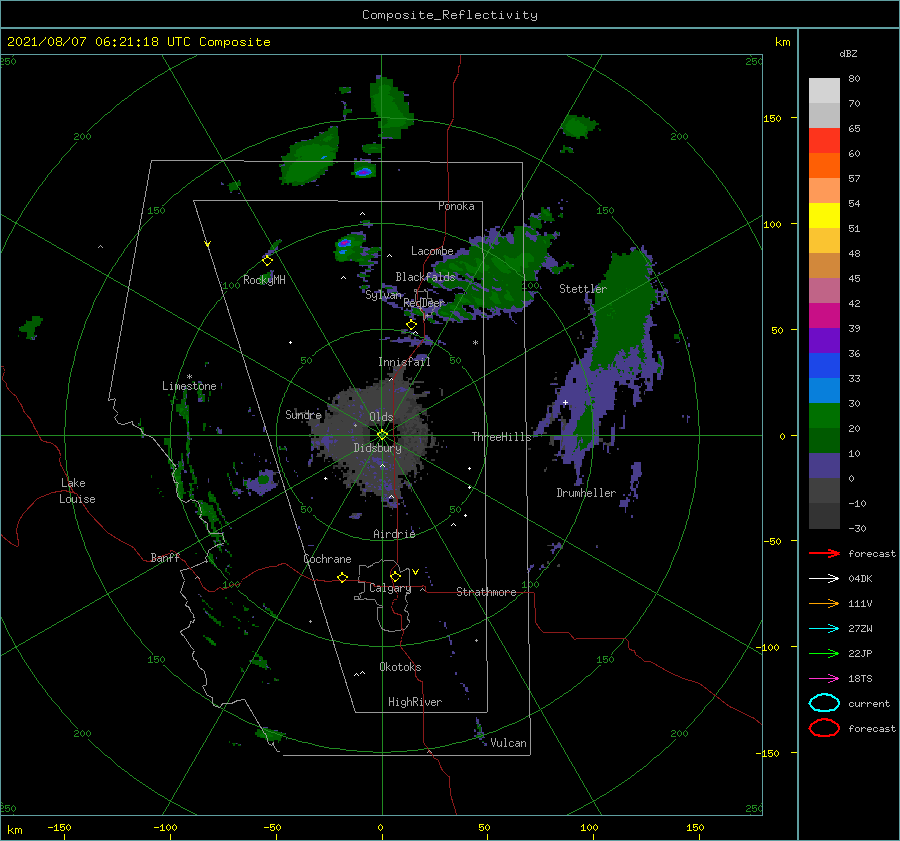Click the Banff label
Viewport: 900px width, 841px height.
pos(165,557)
